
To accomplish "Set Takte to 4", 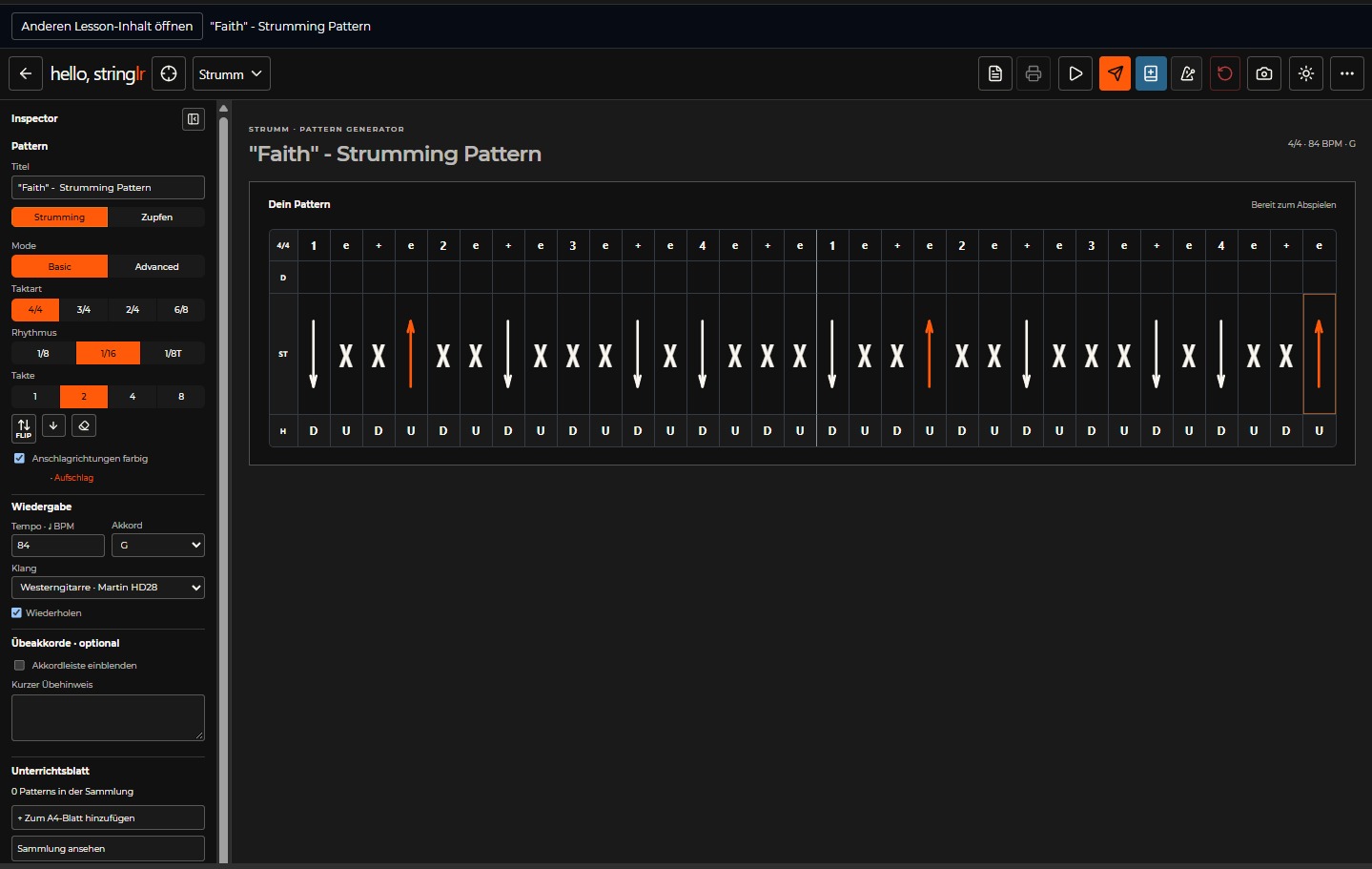I will [x=133, y=396].
